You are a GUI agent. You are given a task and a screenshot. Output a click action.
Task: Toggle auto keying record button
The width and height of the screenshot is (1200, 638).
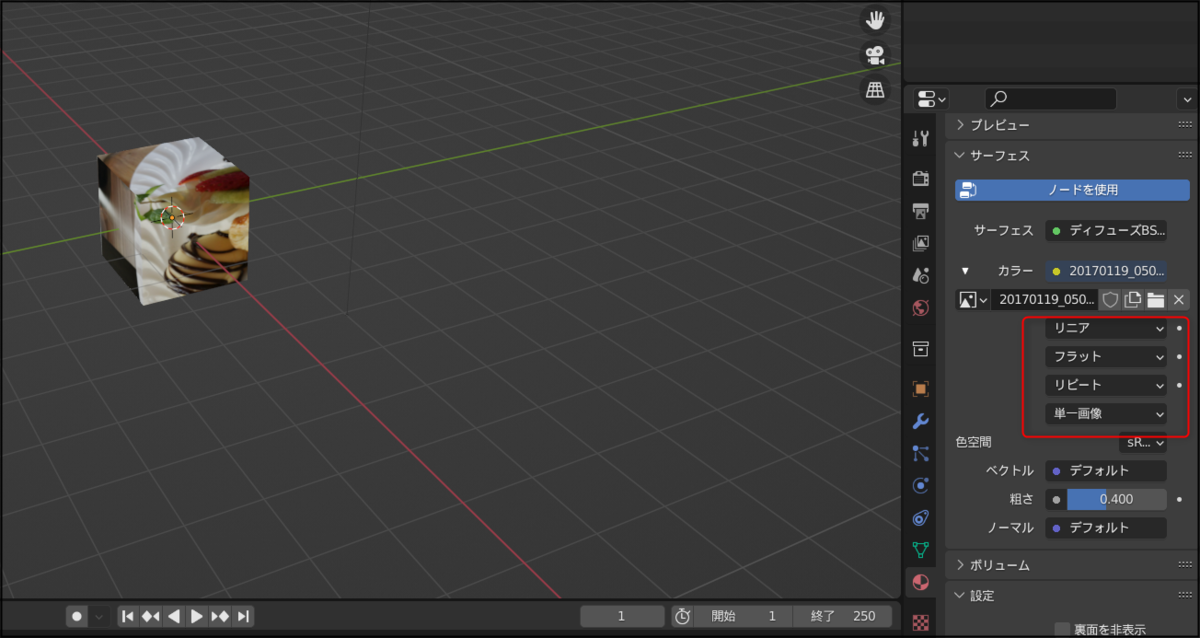coord(77,616)
